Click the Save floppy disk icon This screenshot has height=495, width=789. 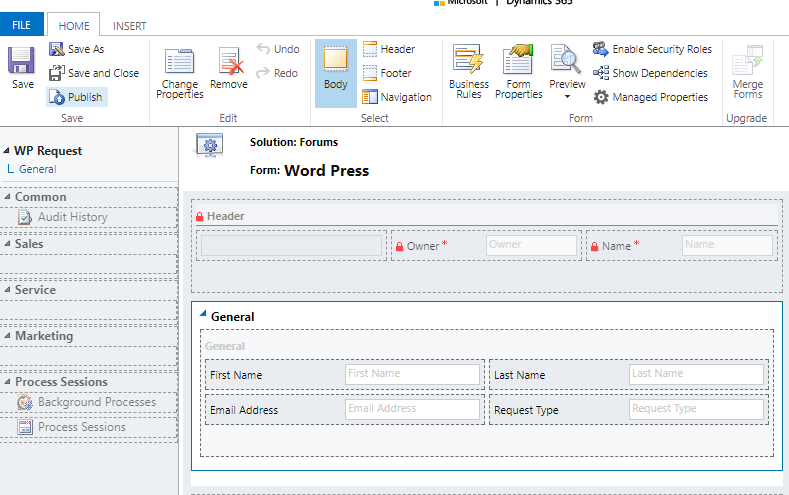click(22, 60)
